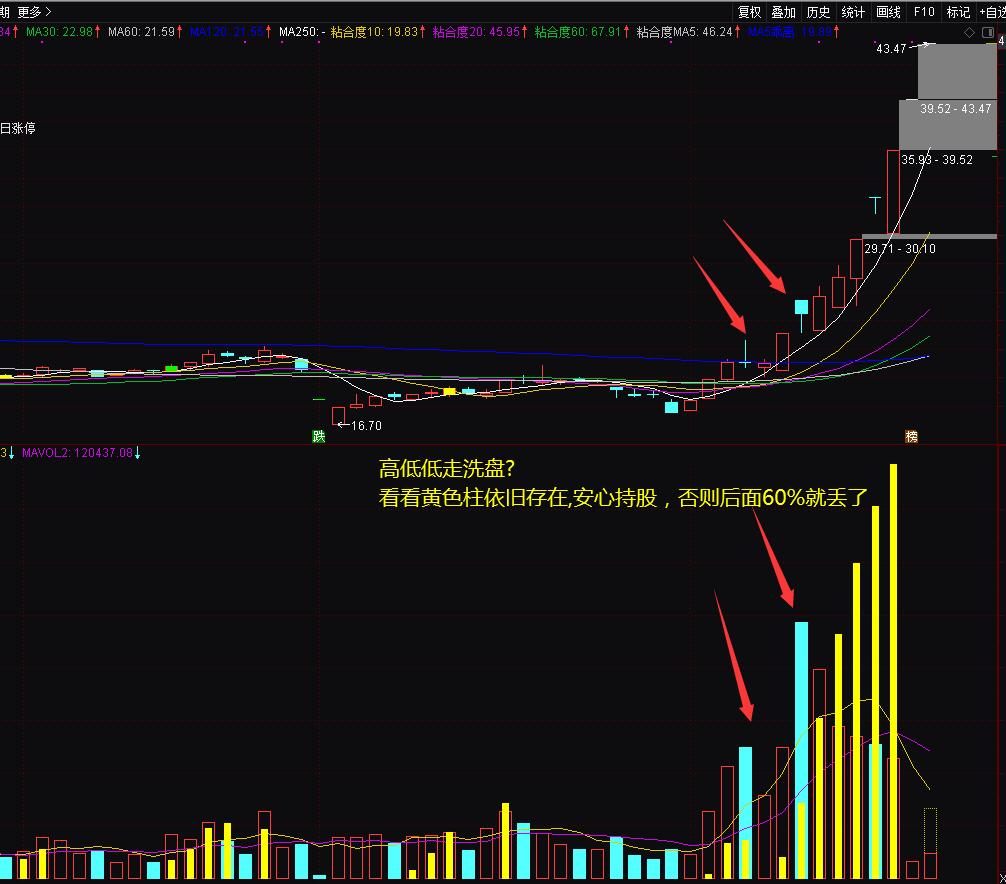Open F10 company info

tap(924, 12)
